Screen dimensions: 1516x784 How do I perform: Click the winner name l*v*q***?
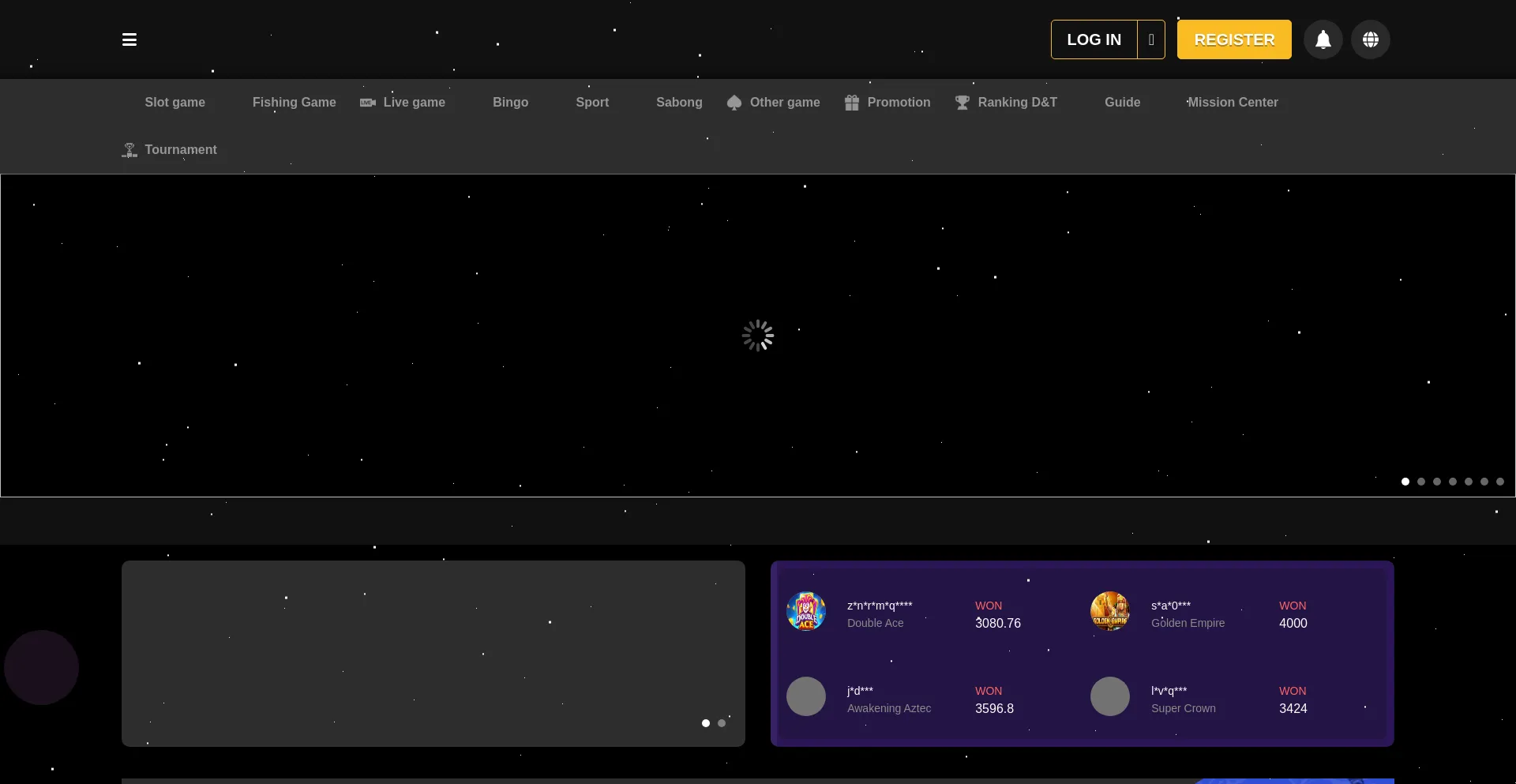[x=1169, y=691]
